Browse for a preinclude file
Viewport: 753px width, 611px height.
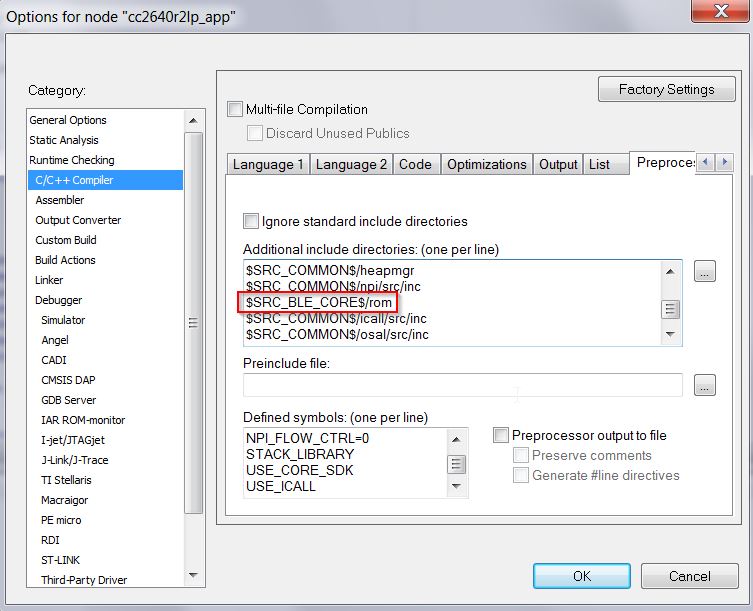(x=704, y=384)
